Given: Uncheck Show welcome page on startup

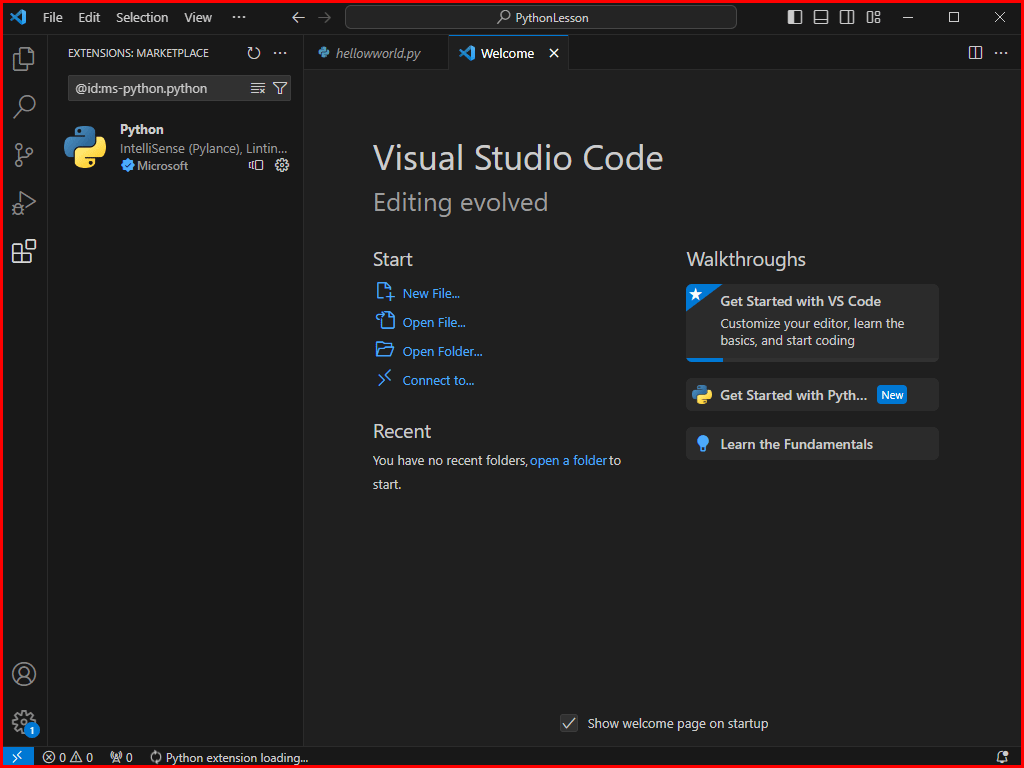Looking at the screenshot, I should [569, 723].
